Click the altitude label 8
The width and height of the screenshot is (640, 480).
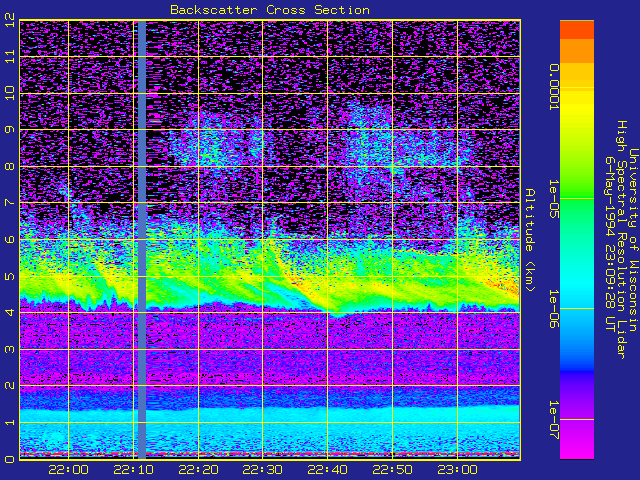click(x=10, y=166)
